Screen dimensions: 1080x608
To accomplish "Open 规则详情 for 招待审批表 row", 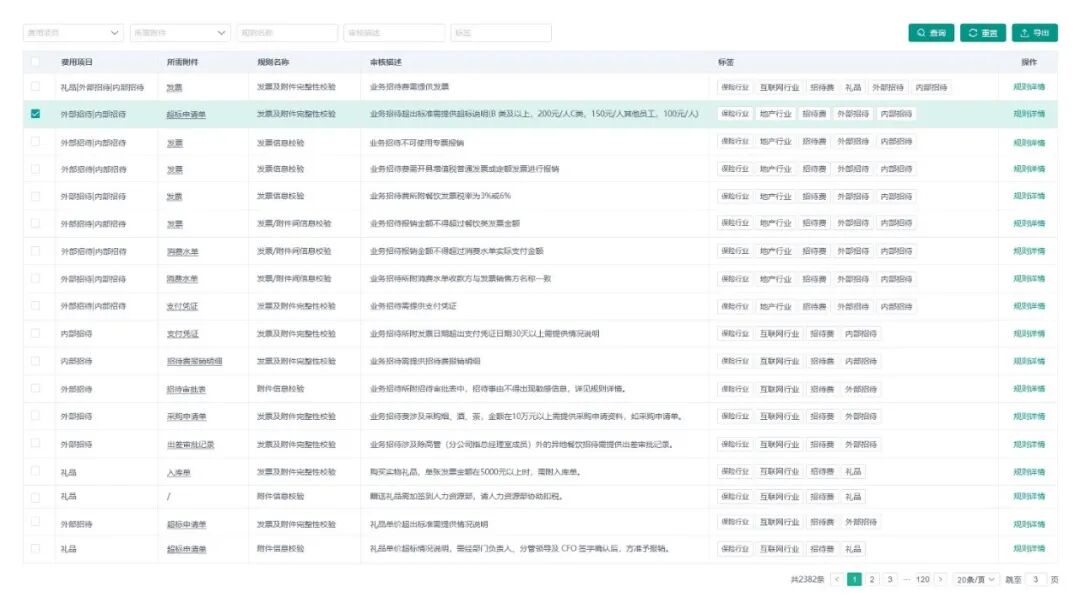I will 1029,388.
